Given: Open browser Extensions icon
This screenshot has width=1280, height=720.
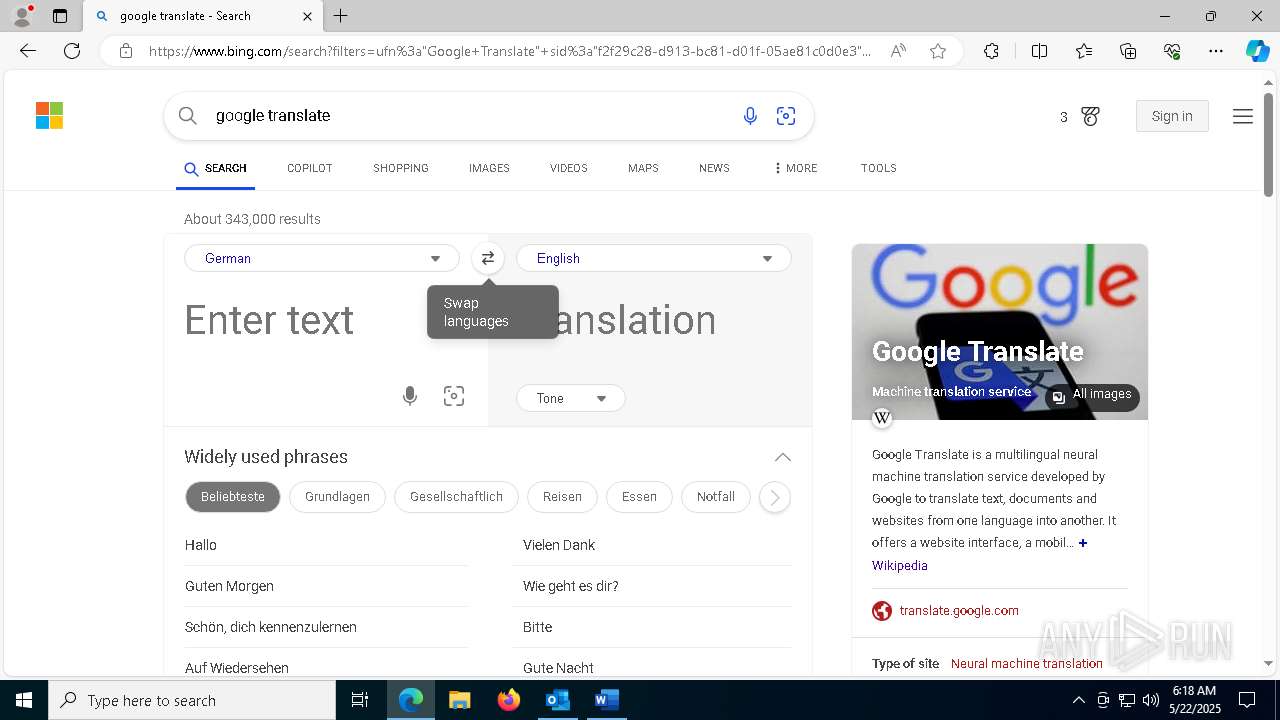Looking at the screenshot, I should coord(991,51).
